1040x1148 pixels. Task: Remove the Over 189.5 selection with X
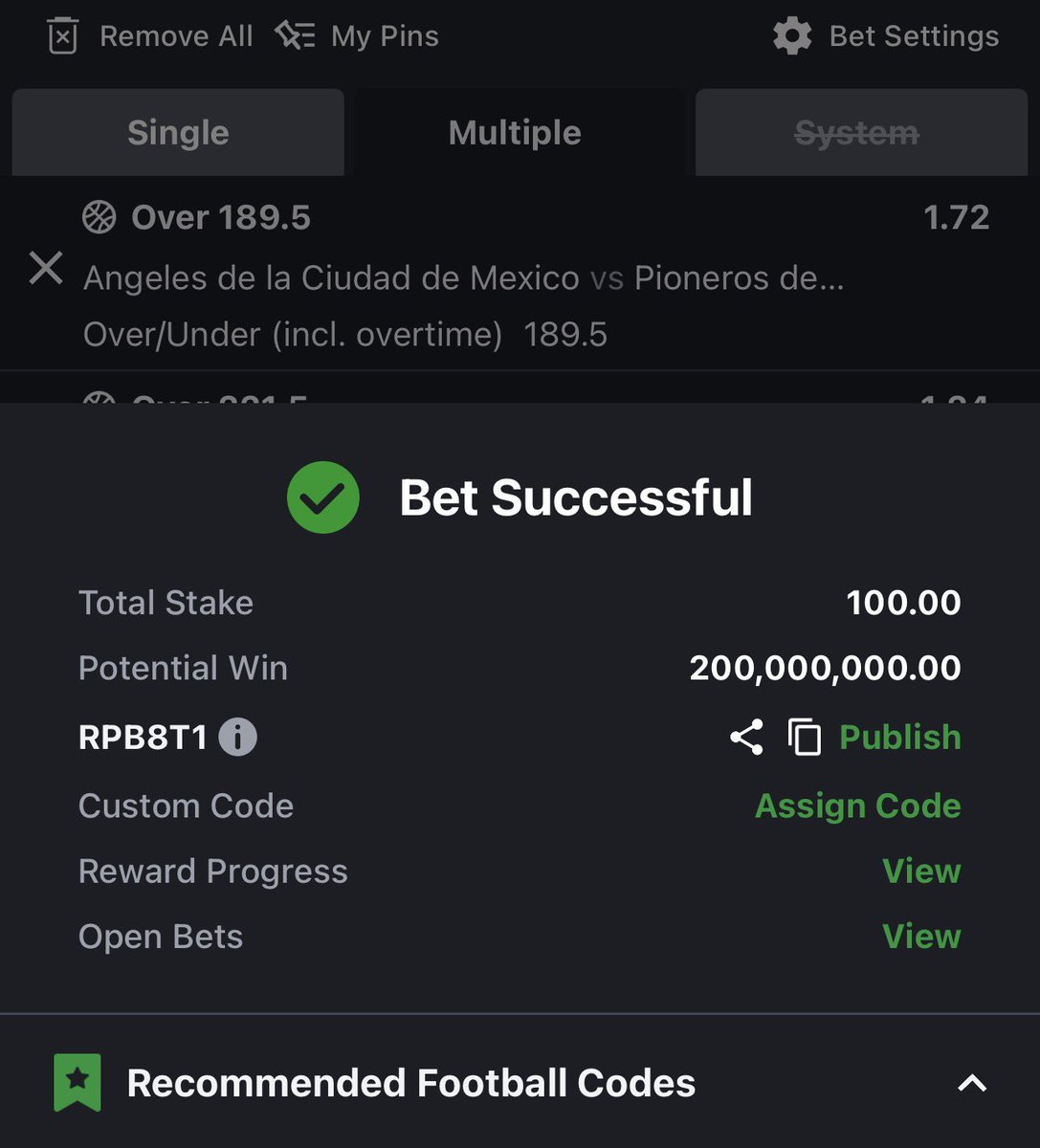click(46, 268)
